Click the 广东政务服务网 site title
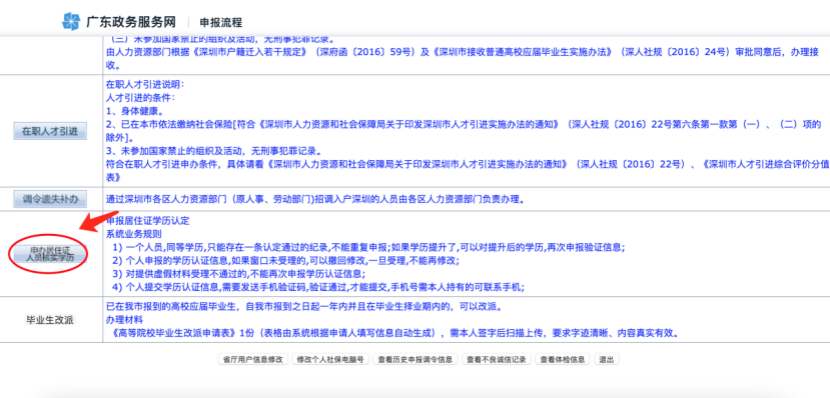 coord(131,22)
